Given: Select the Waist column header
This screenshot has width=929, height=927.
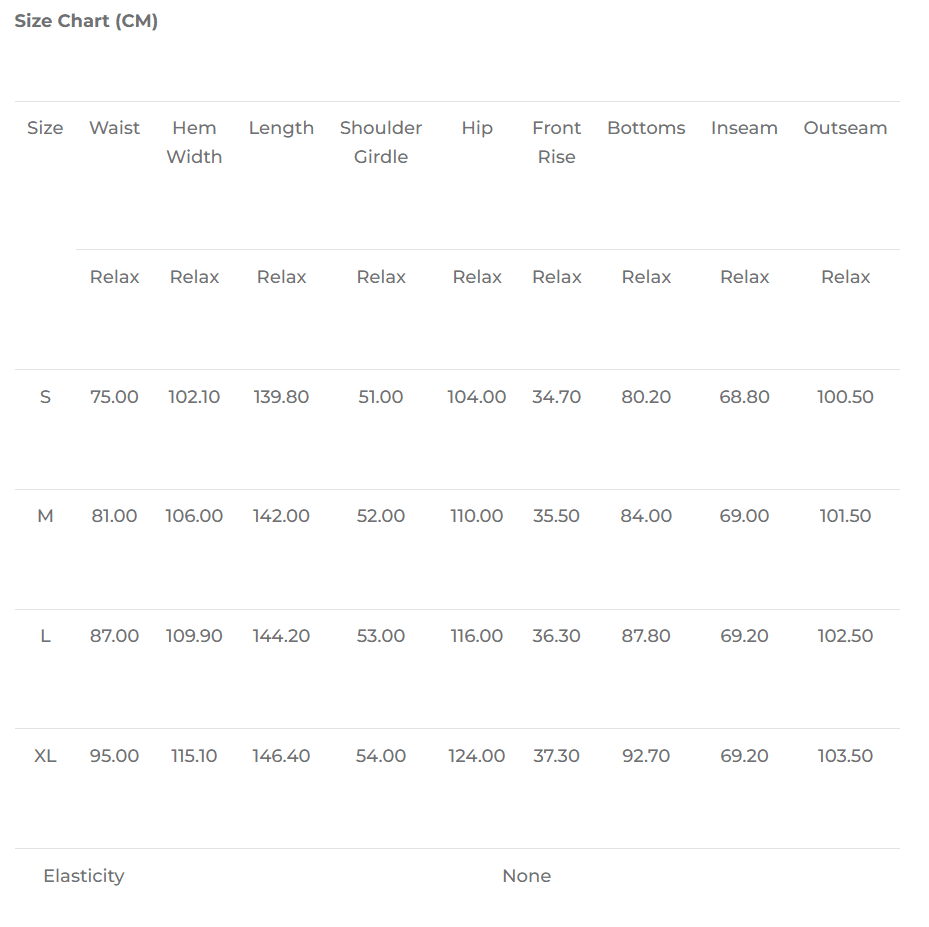Looking at the screenshot, I should [x=114, y=127].
